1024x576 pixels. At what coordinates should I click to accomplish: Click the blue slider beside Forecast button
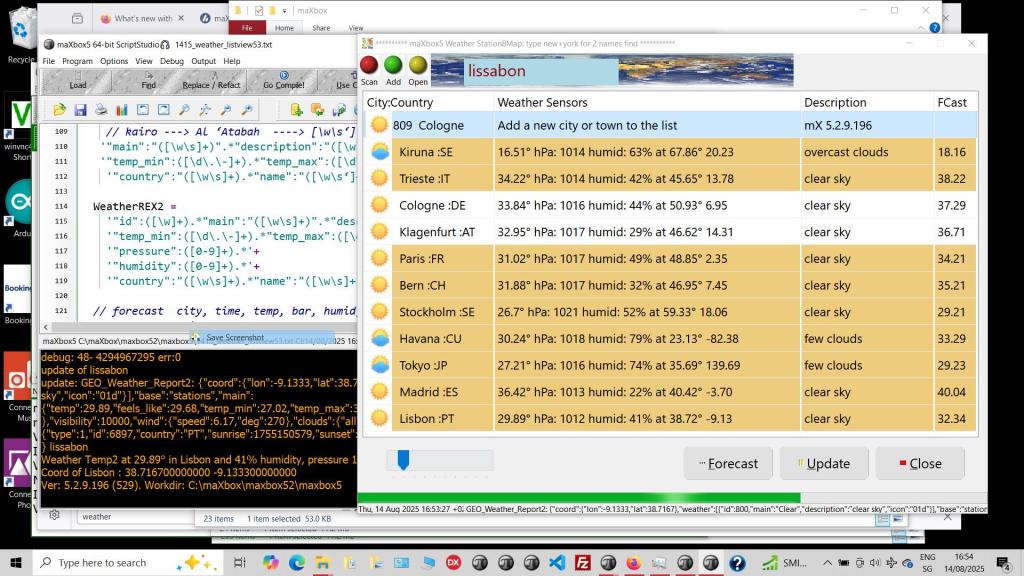[x=403, y=460]
